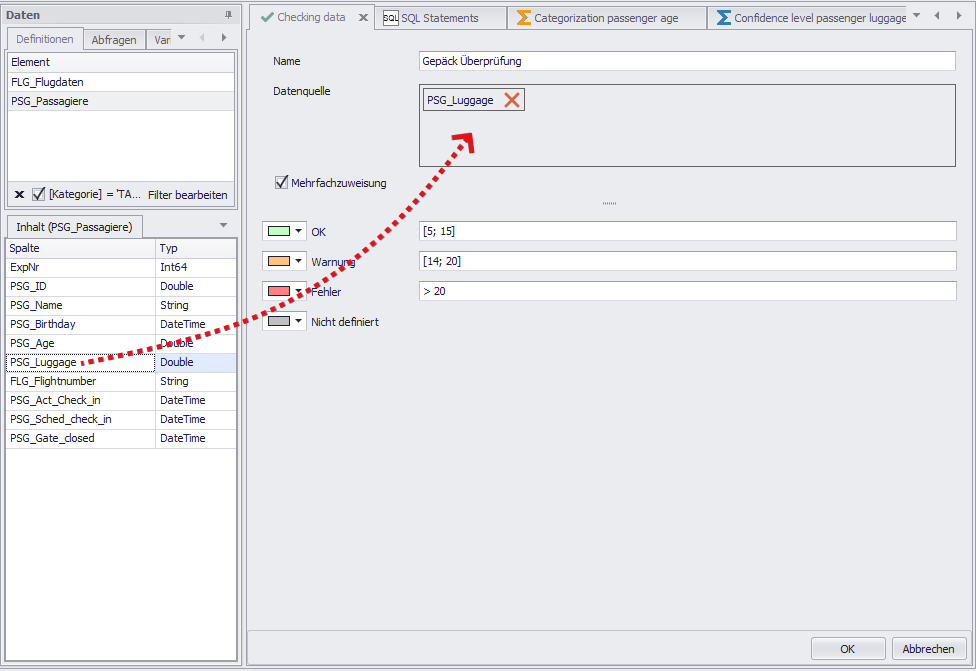Click the OK range field [5; 15]
This screenshot has height=671, width=976.
pos(688,231)
